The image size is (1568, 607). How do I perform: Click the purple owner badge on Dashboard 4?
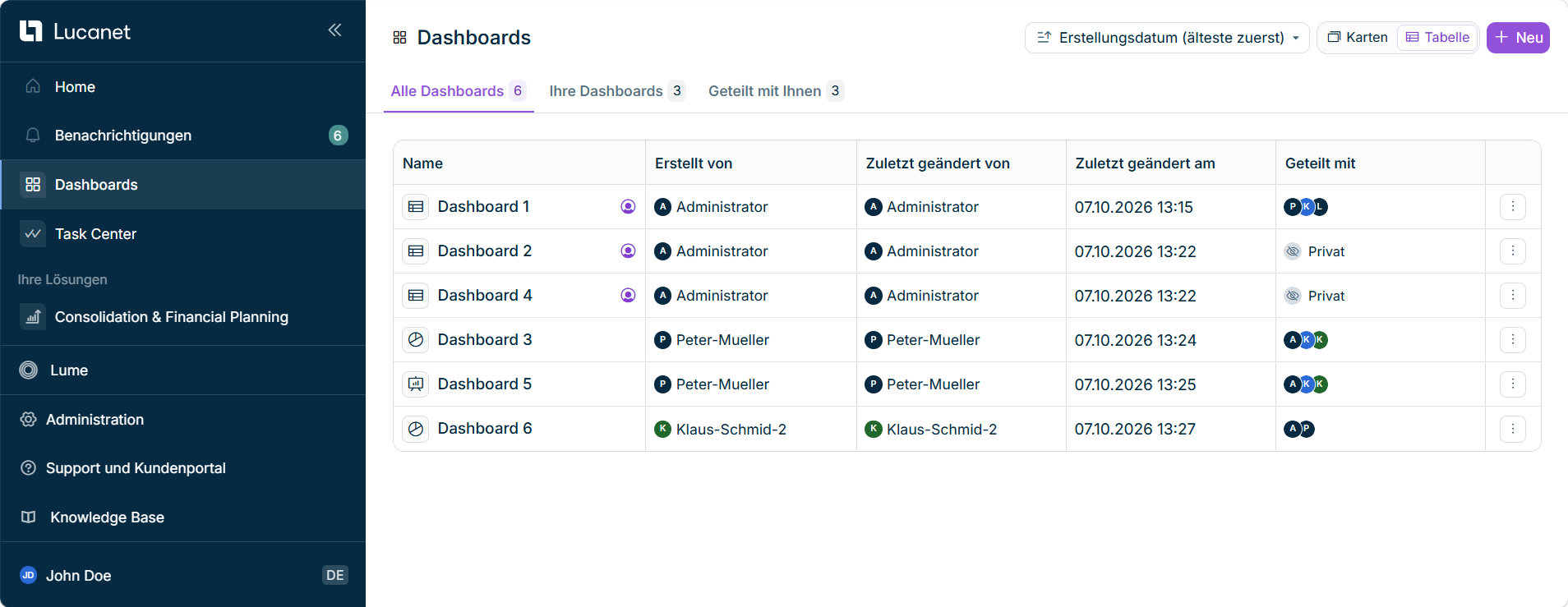pos(628,296)
